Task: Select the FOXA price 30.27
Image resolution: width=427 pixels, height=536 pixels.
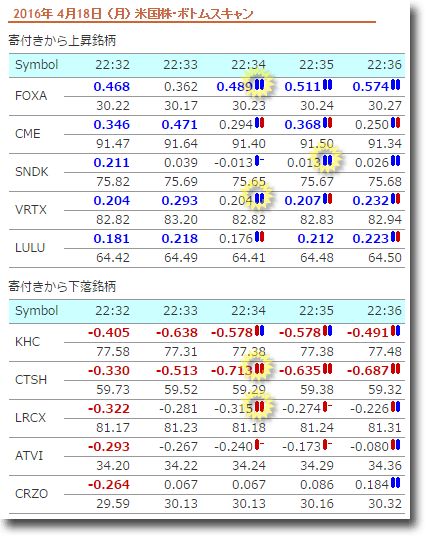Action: [x=385, y=106]
